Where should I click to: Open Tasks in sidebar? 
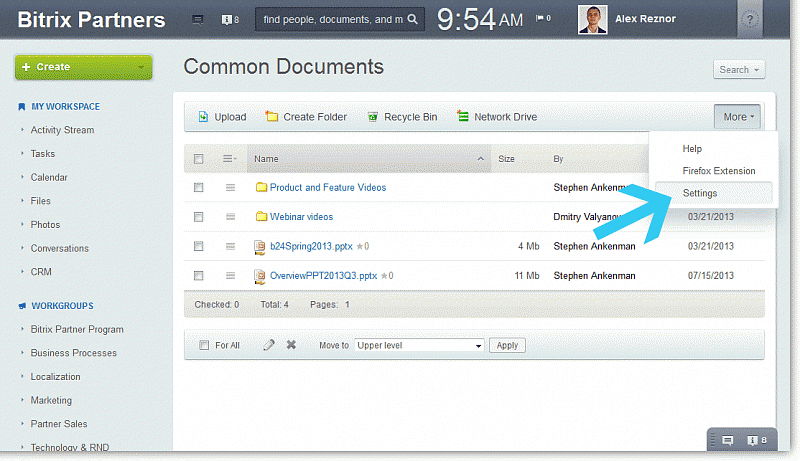pos(42,153)
